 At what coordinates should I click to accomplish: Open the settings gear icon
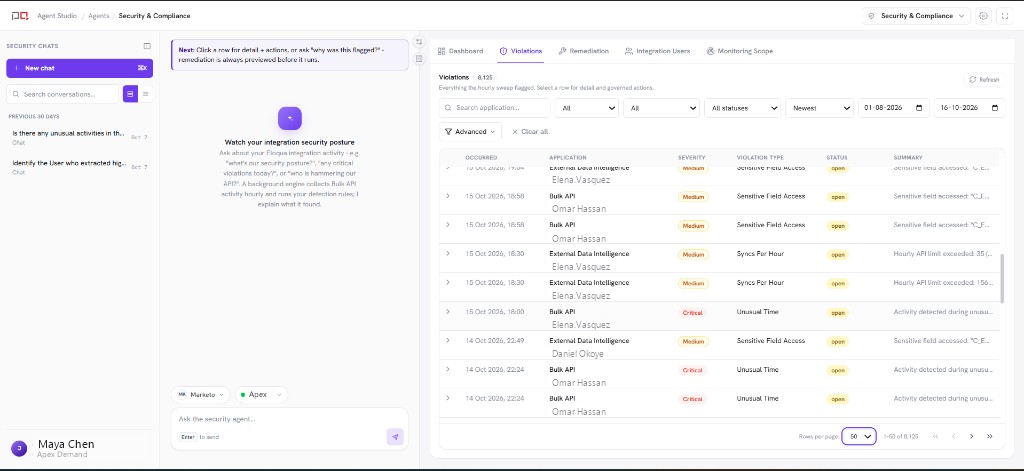tap(984, 16)
